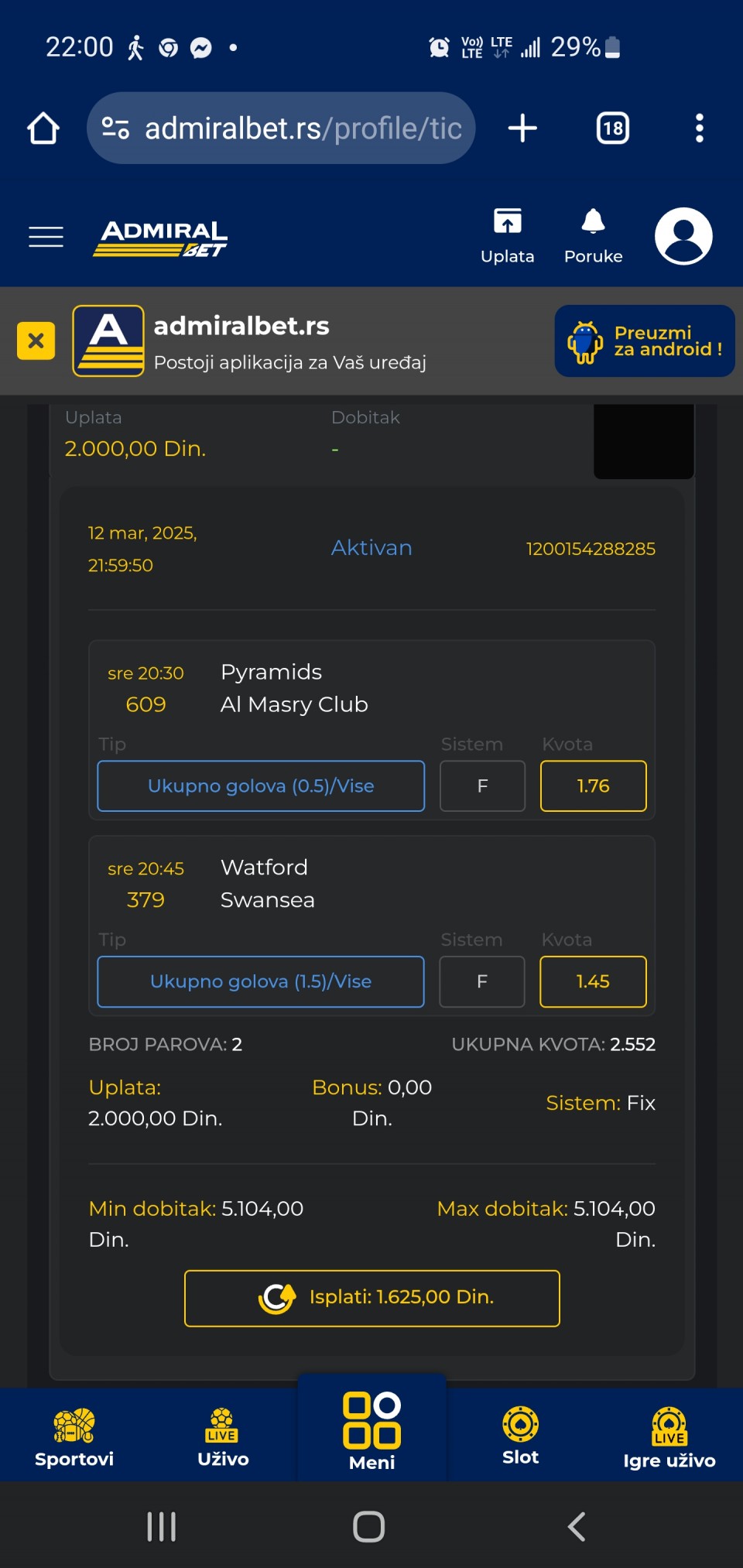Switch to the Uživo live tab
Screen dimensions: 743x1568
(223, 1436)
